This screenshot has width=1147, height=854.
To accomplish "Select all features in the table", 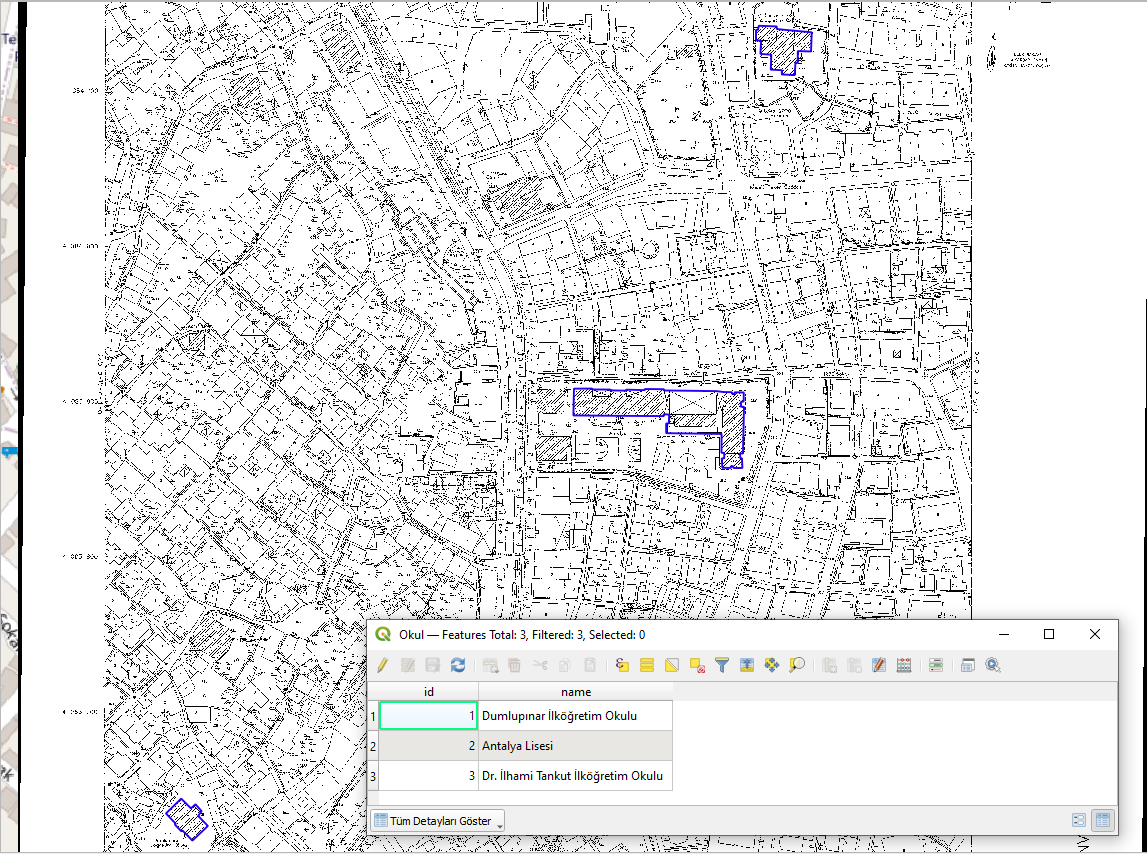I will [x=647, y=665].
